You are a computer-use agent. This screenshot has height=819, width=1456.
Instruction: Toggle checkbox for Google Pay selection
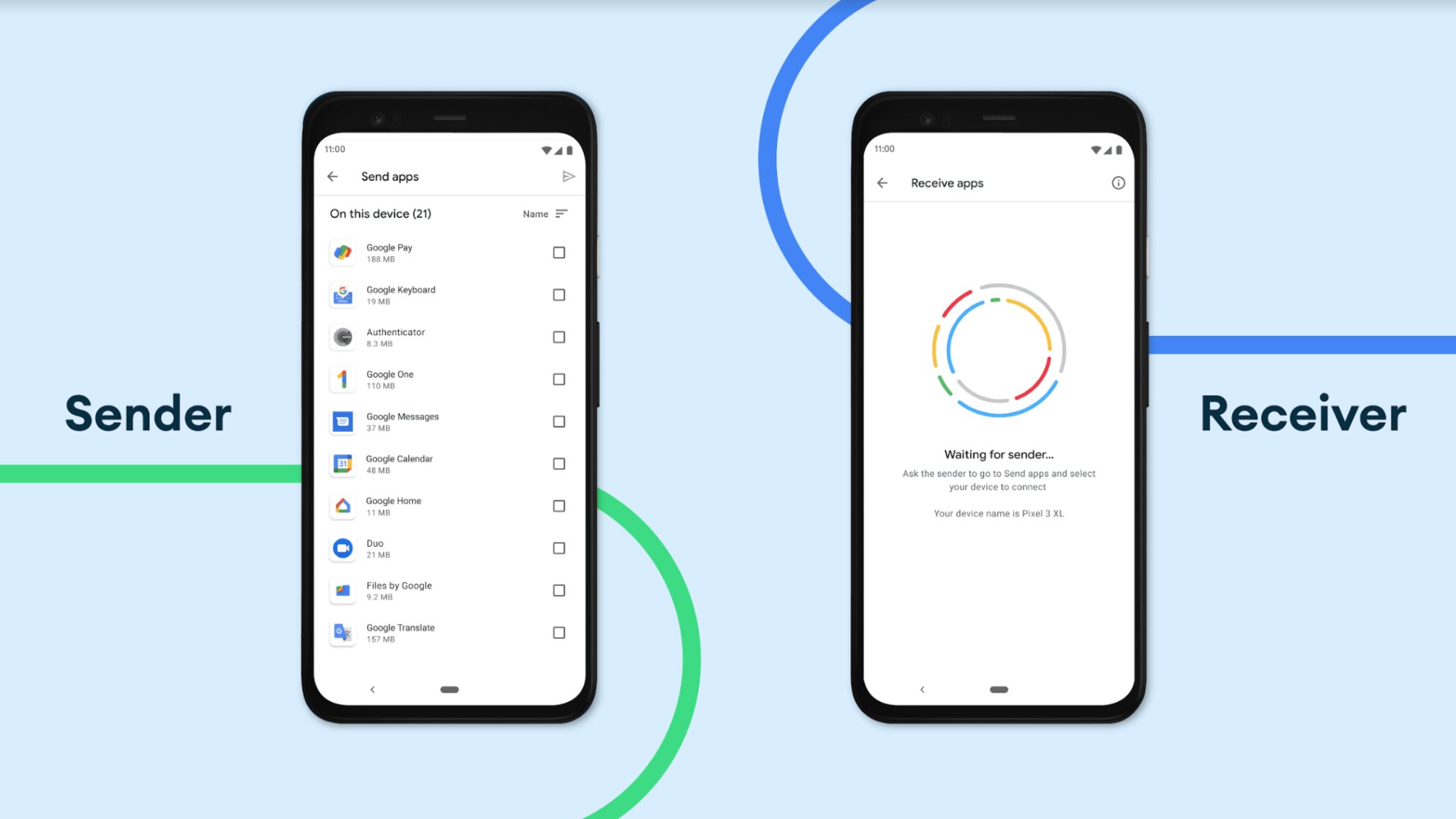click(558, 252)
